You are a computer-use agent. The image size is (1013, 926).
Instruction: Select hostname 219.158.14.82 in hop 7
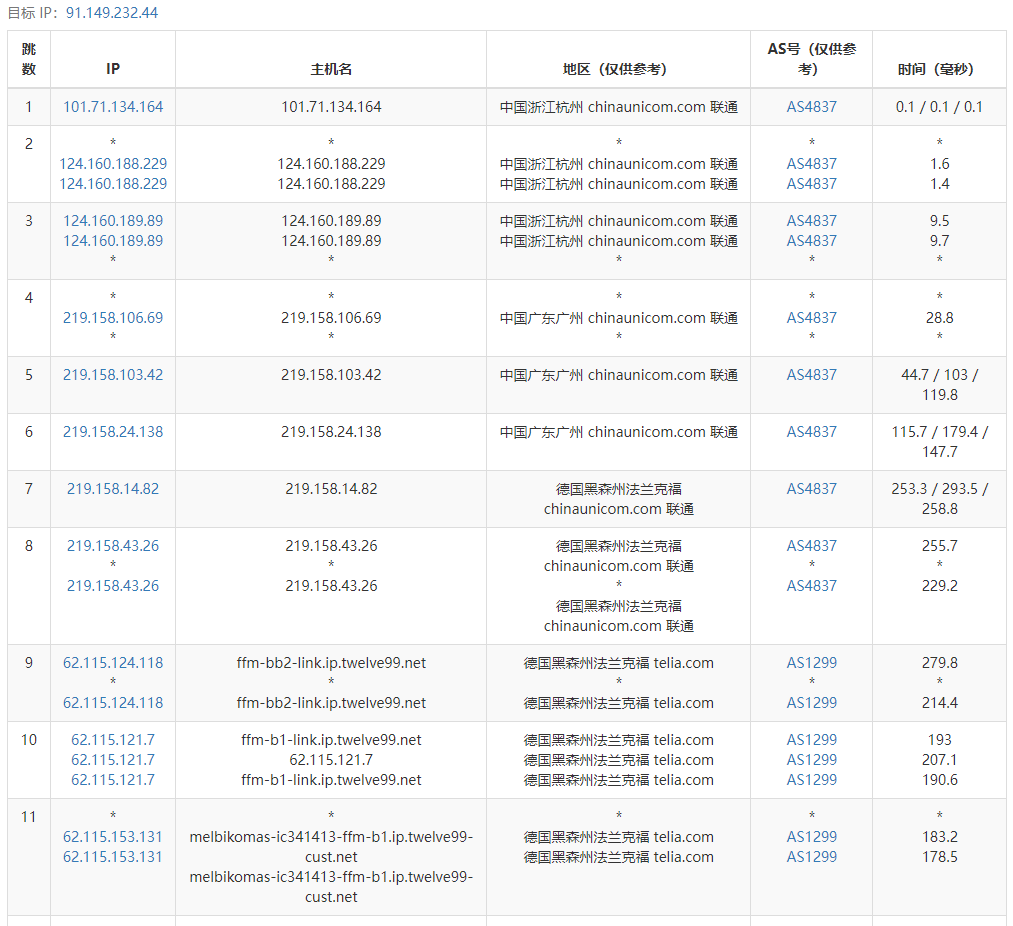(331, 489)
